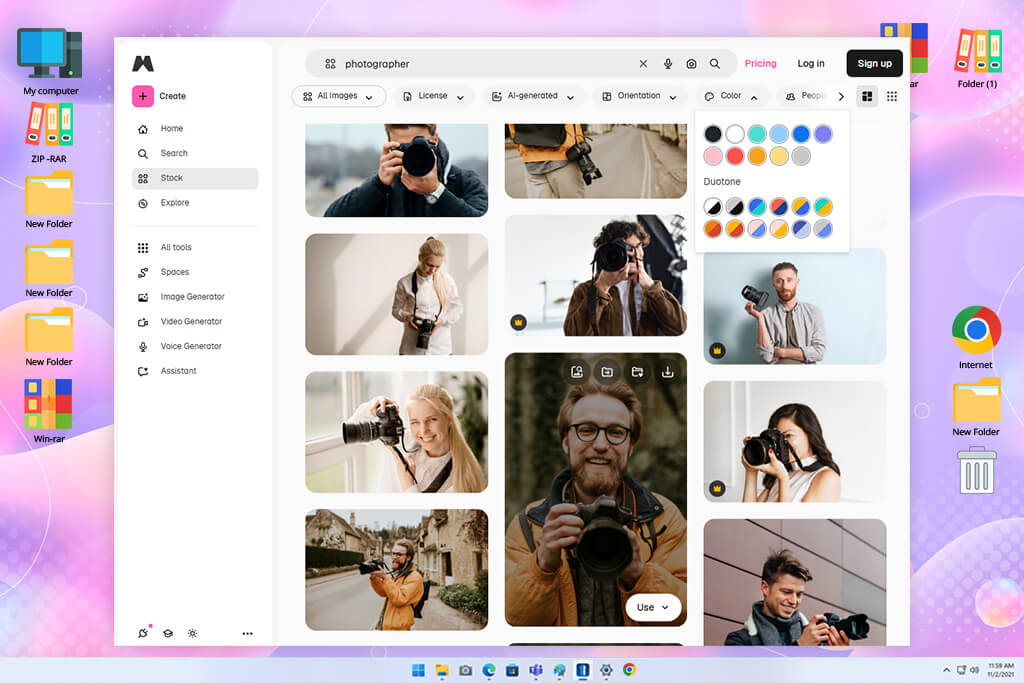This screenshot has height=683, width=1024.
Task: Click the pink Create plus button
Action: click(143, 96)
